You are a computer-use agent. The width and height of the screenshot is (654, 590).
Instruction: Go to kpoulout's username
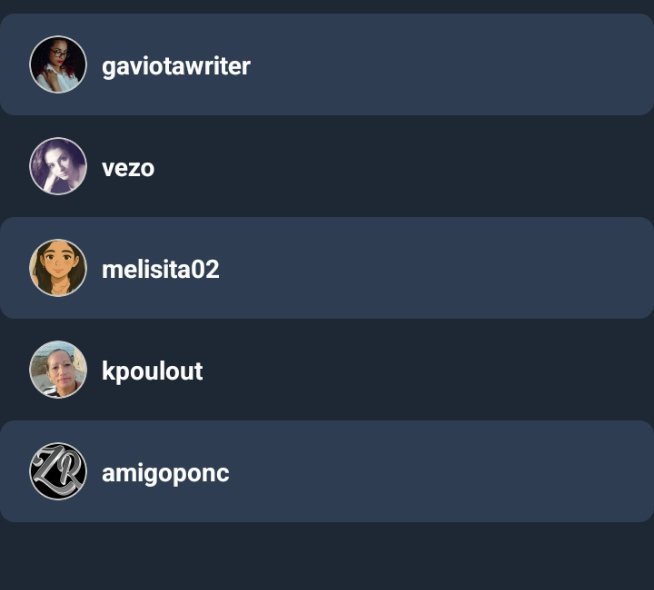coord(152,372)
